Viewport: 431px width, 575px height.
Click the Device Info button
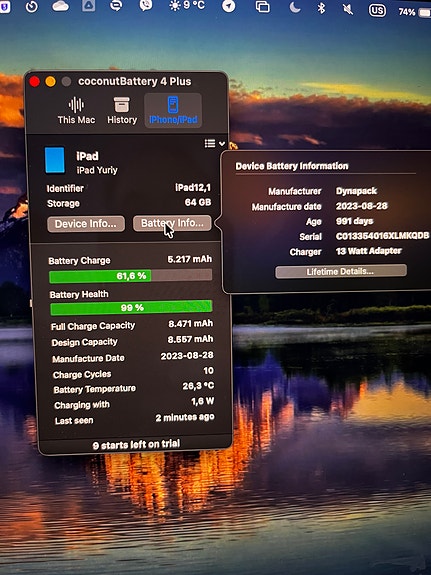pos(86,224)
